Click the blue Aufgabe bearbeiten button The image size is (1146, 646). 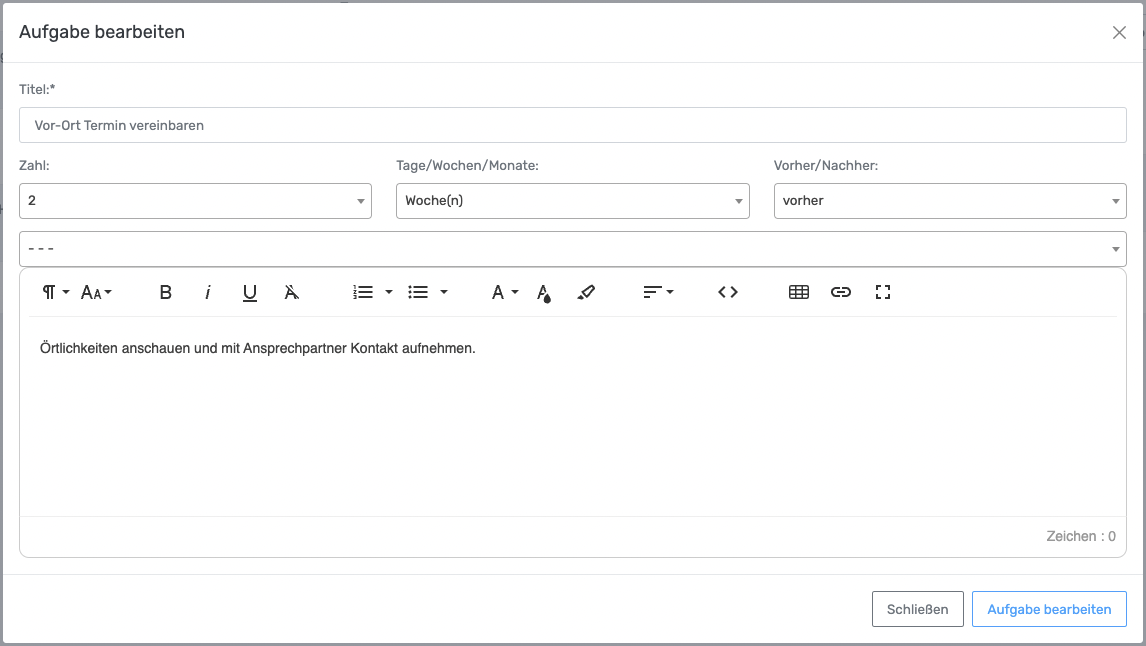1049,609
